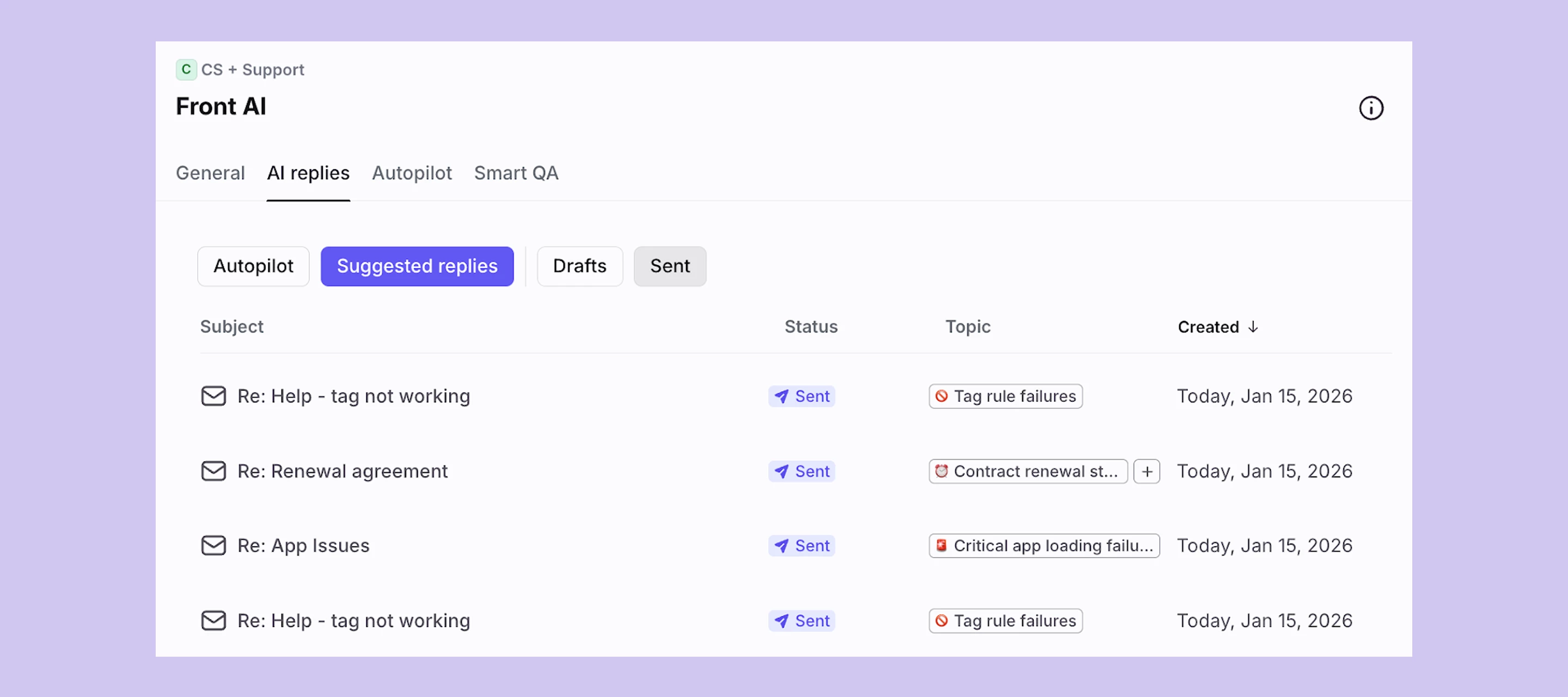Click the envelope icon beside "Re: Renewal agreement"
This screenshot has height=697, width=1568.
pos(213,470)
